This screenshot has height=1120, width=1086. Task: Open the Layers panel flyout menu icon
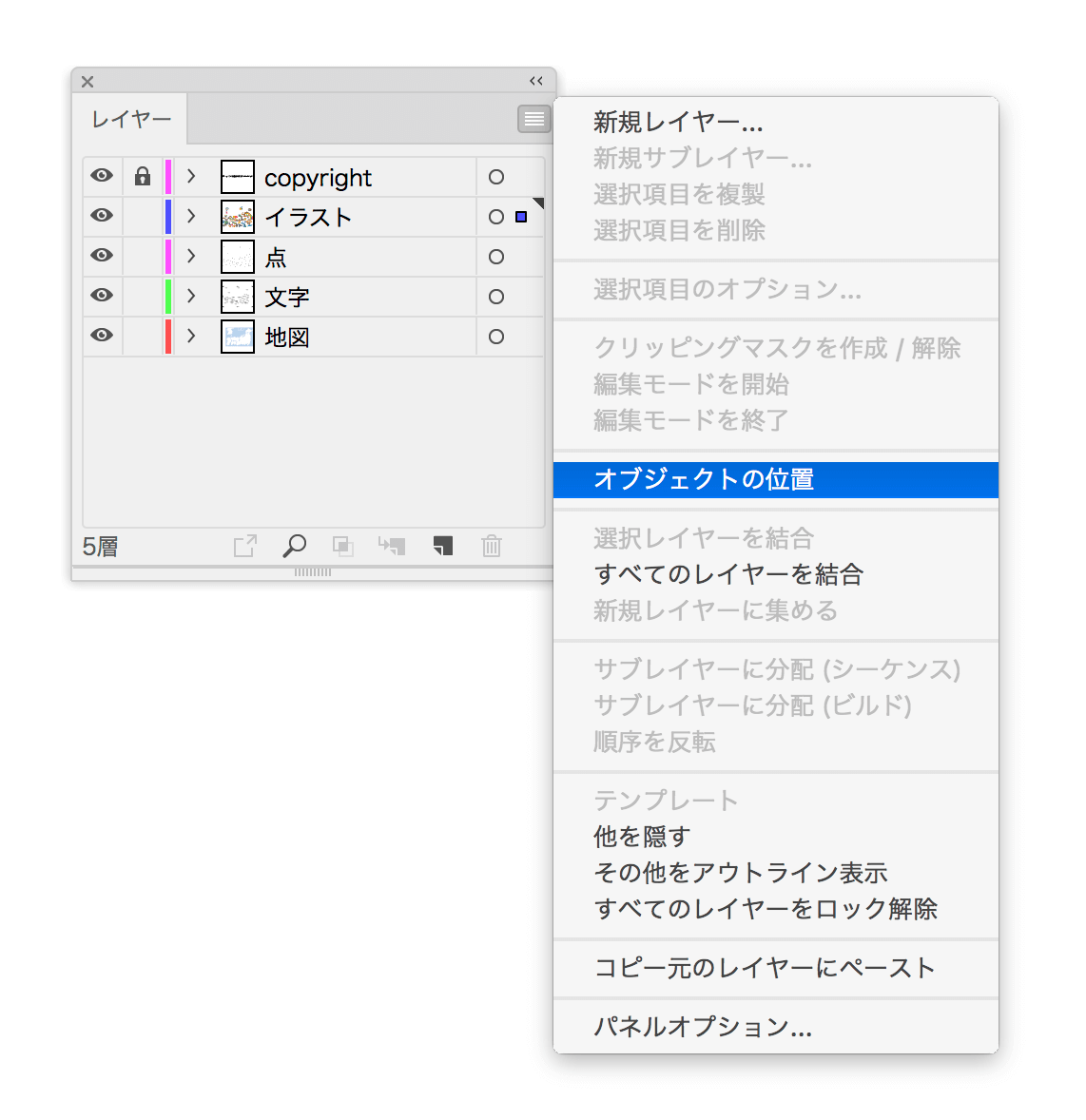click(x=533, y=119)
